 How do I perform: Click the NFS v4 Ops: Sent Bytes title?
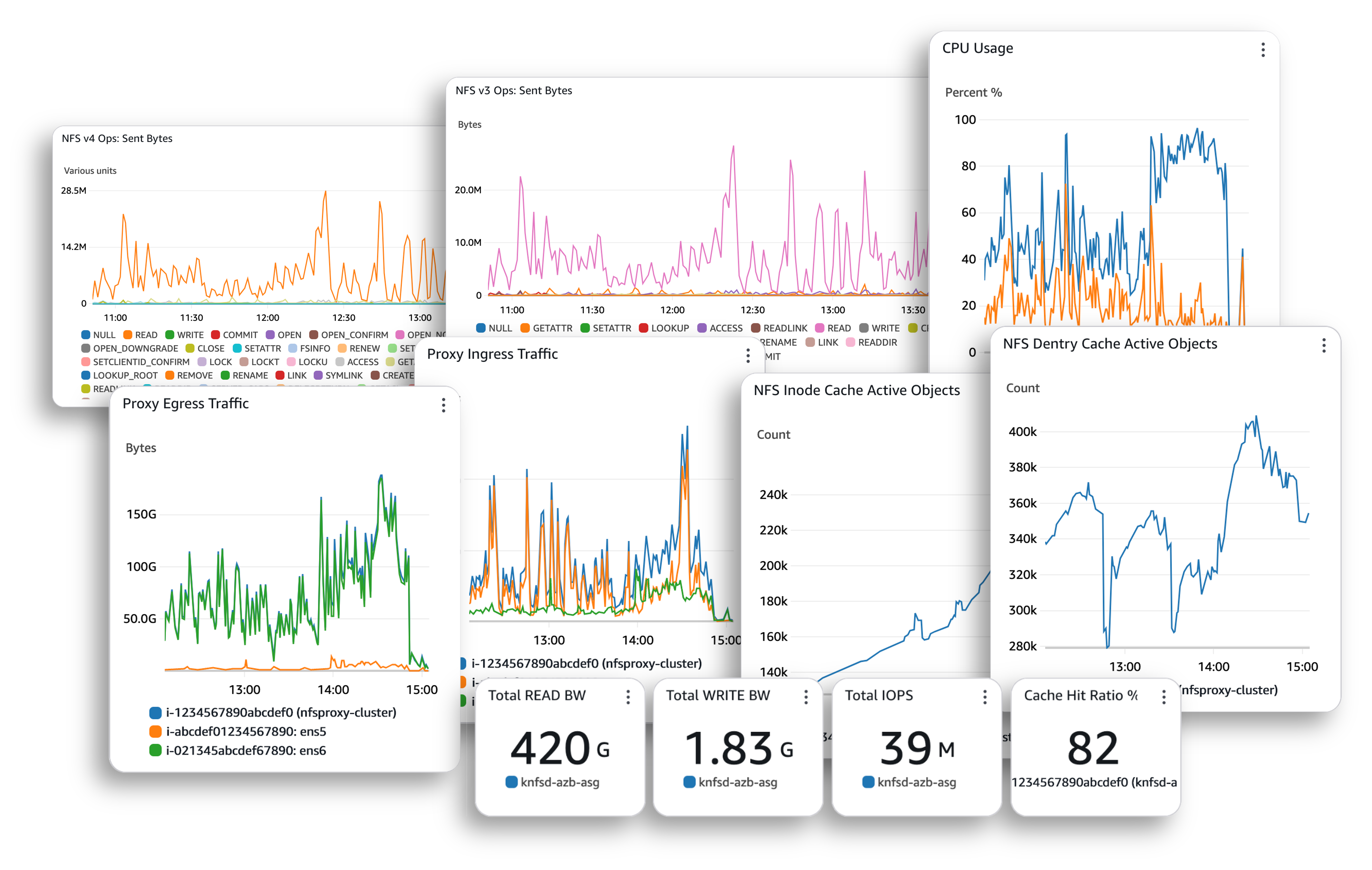(x=117, y=139)
